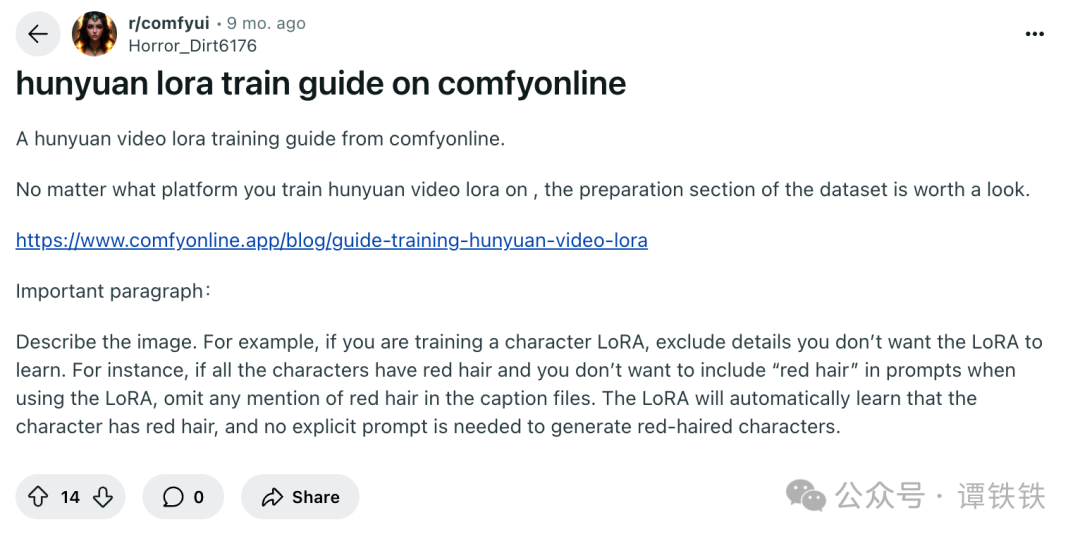Image resolution: width=1080 pixels, height=539 pixels.
Task: Click the '9 mo. ago' timestamp
Action: pyautogui.click(x=266, y=23)
